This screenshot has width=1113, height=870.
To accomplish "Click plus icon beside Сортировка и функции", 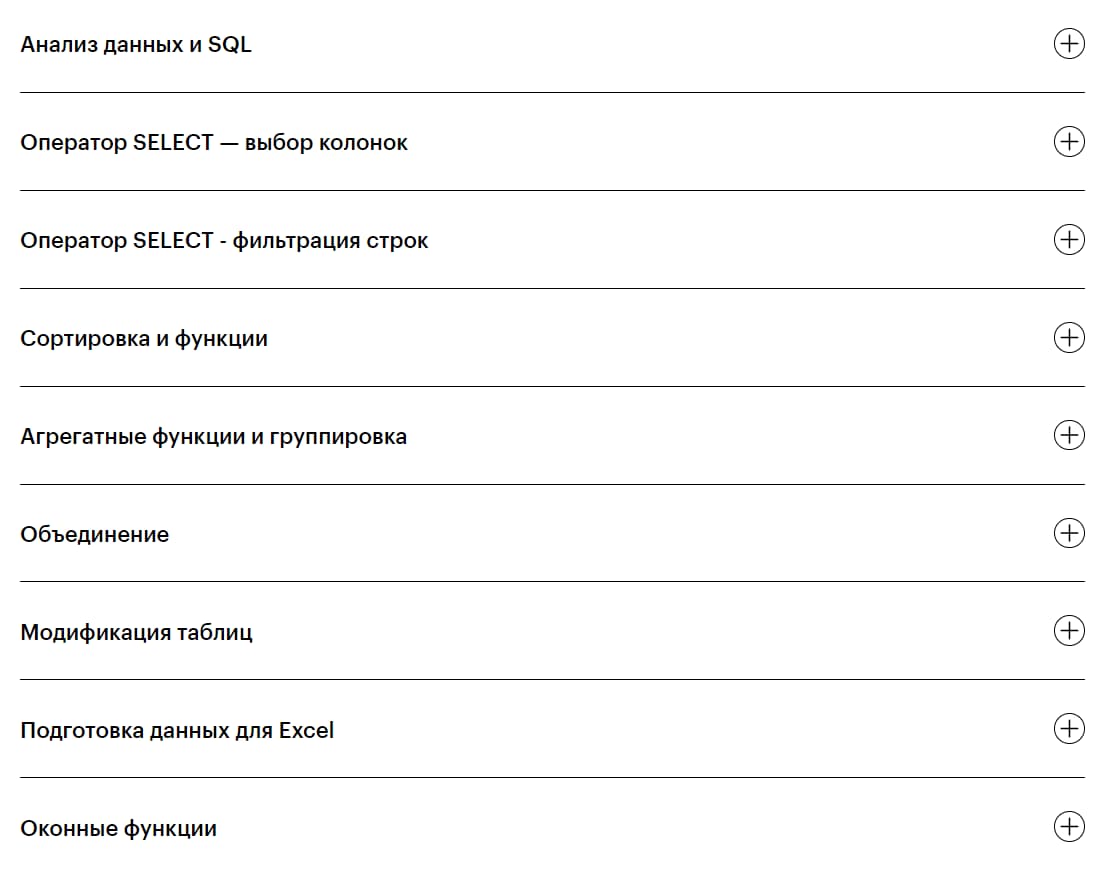I will (1069, 338).
